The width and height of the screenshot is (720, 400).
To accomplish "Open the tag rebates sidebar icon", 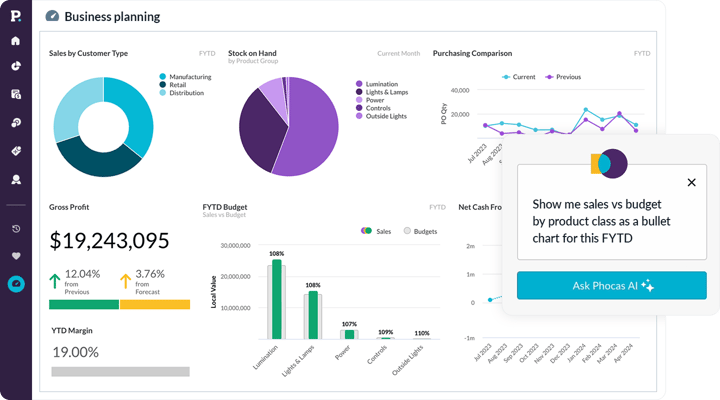I will point(16,151).
